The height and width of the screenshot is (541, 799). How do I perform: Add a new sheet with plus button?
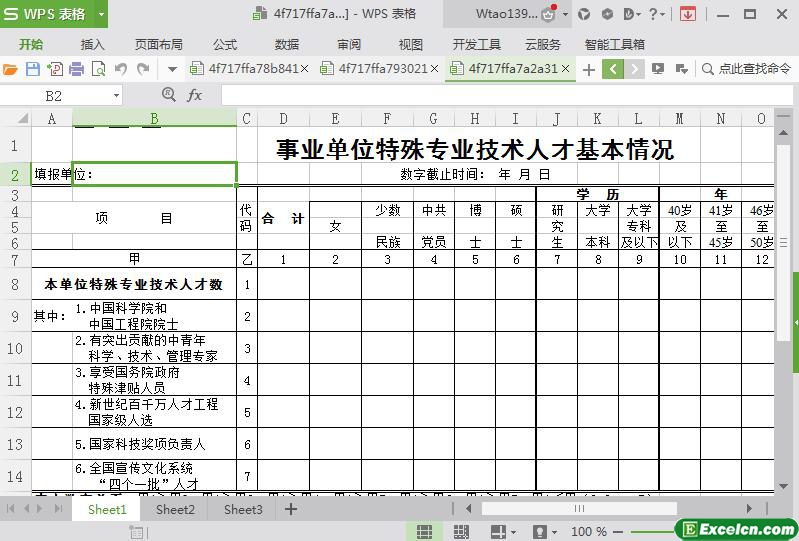(291, 509)
